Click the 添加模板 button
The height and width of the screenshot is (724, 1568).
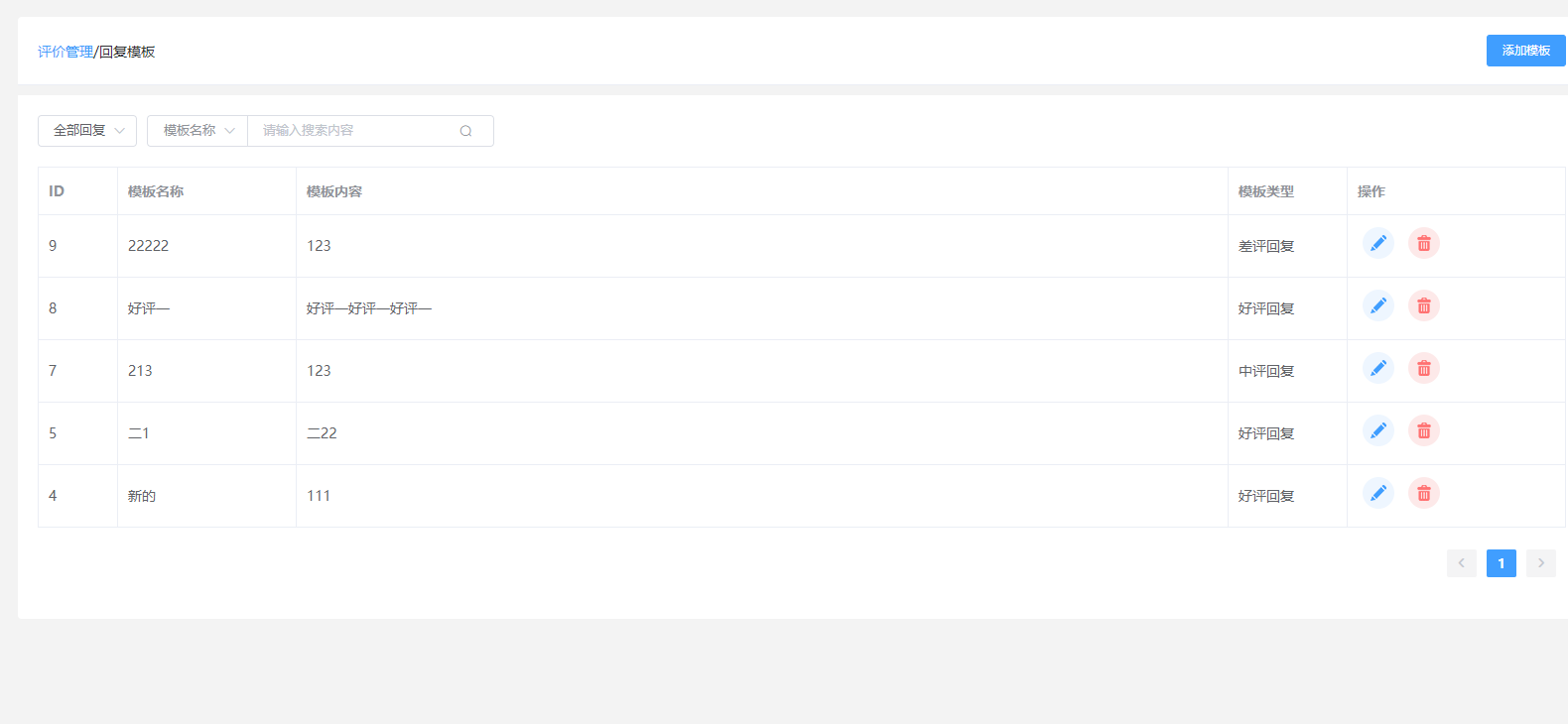pos(1525,51)
